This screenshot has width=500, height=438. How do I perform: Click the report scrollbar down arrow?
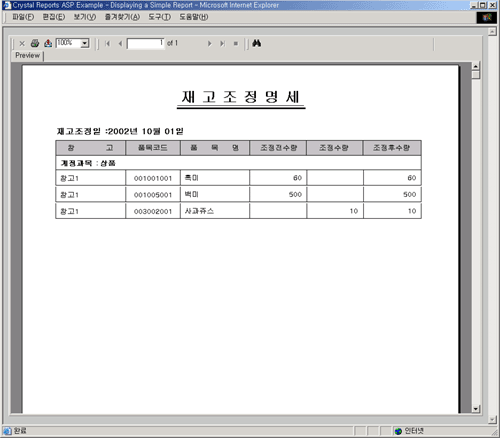pos(476,409)
